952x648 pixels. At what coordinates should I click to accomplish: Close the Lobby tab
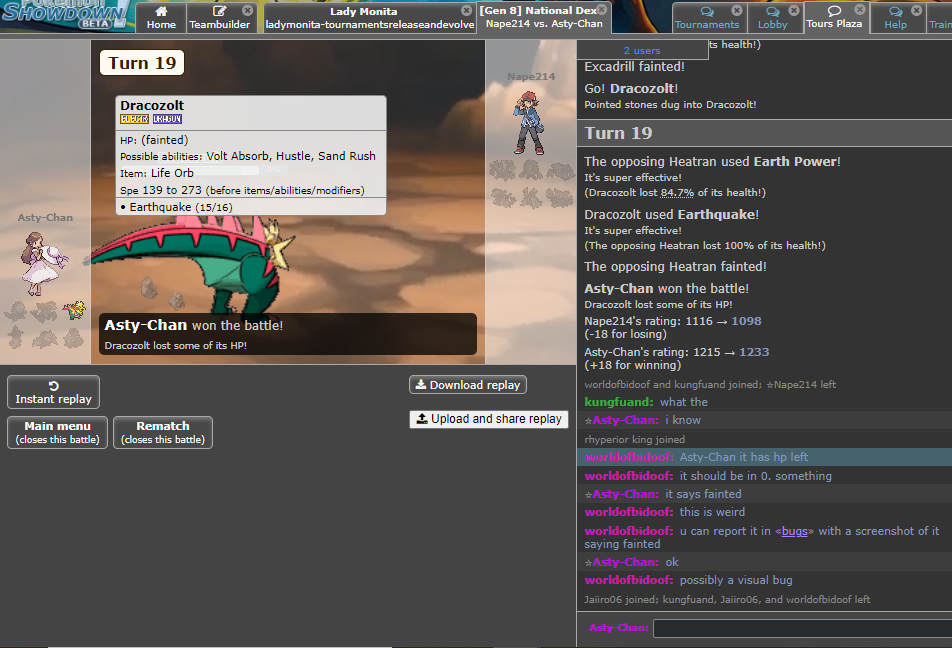point(794,10)
